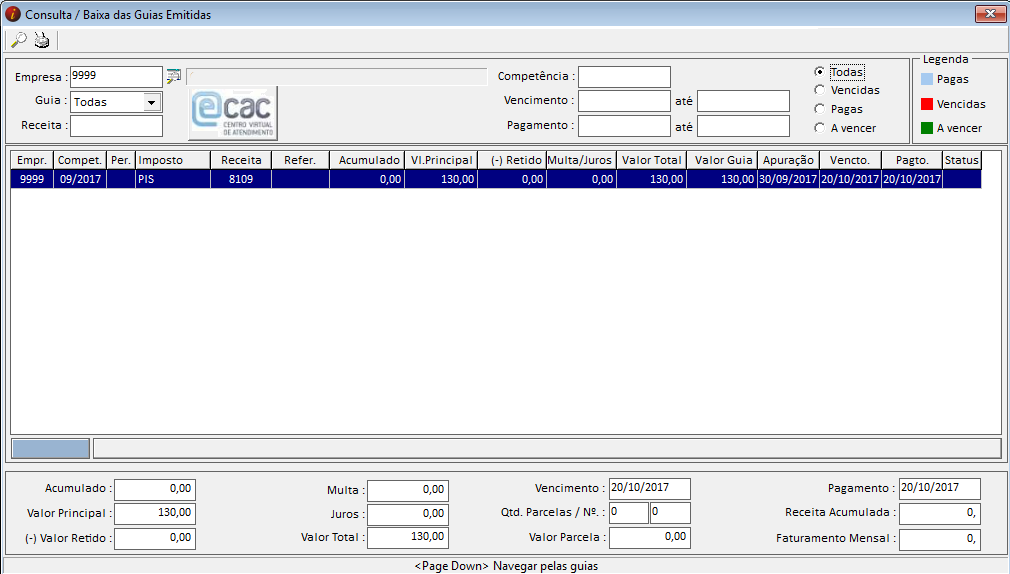Click the Multa value field

click(408, 490)
